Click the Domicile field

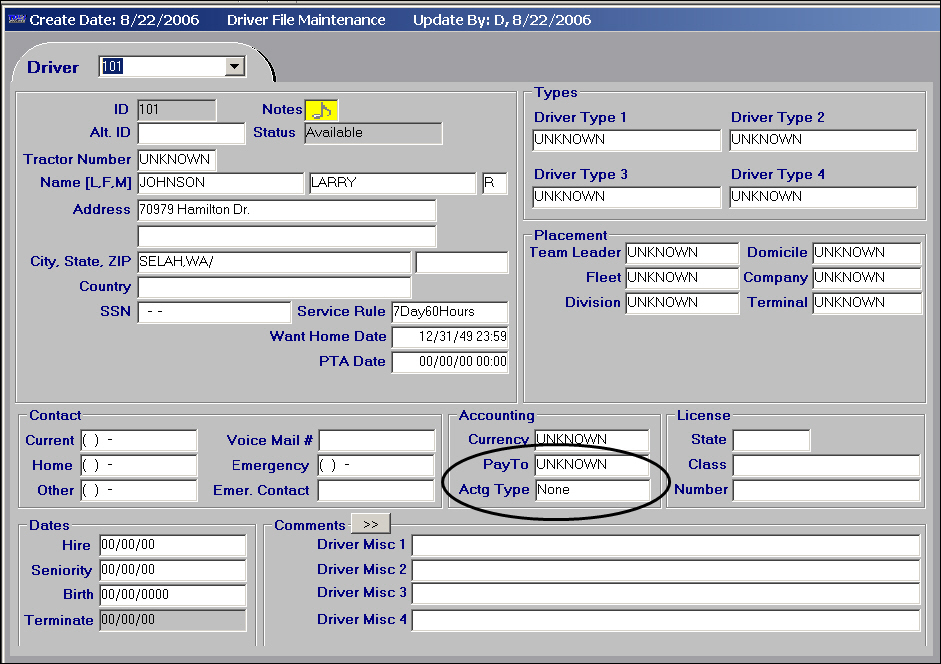[867, 253]
